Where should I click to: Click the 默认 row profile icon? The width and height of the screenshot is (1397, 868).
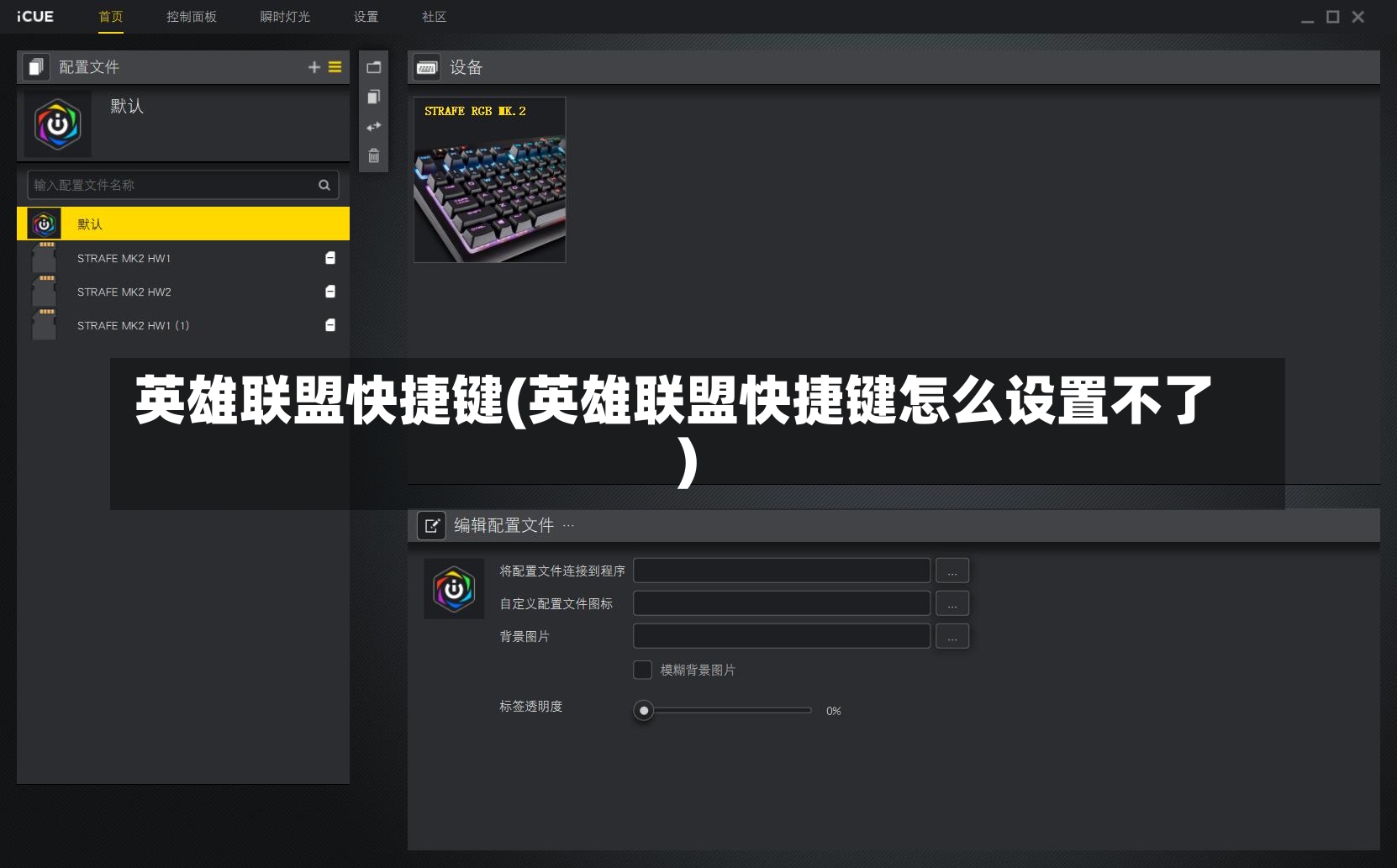[x=44, y=224]
